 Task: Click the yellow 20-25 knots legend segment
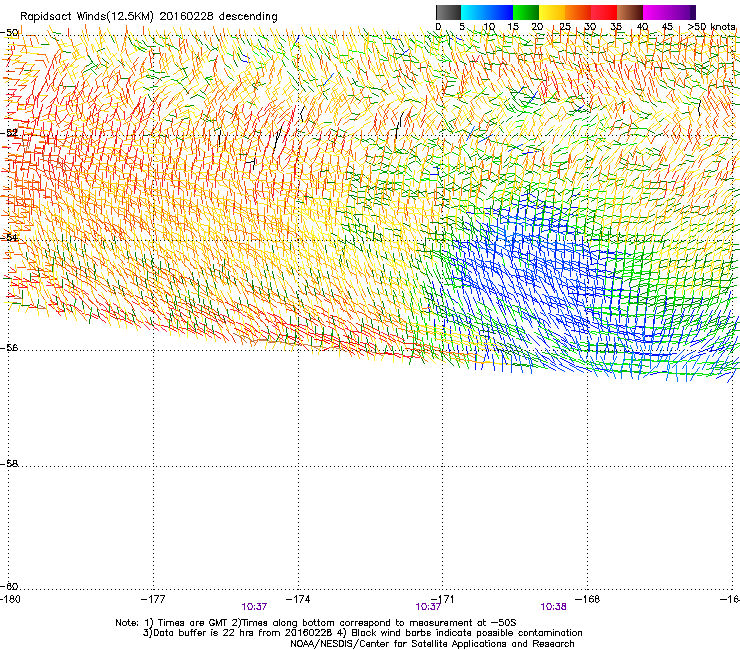click(x=551, y=12)
